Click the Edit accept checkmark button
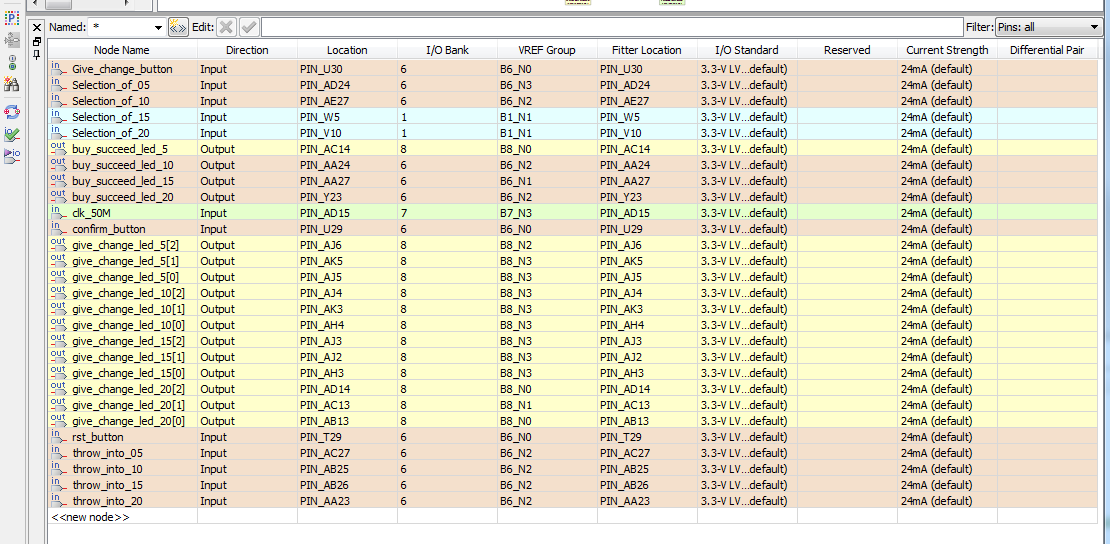This screenshot has width=1110, height=544. [248, 28]
